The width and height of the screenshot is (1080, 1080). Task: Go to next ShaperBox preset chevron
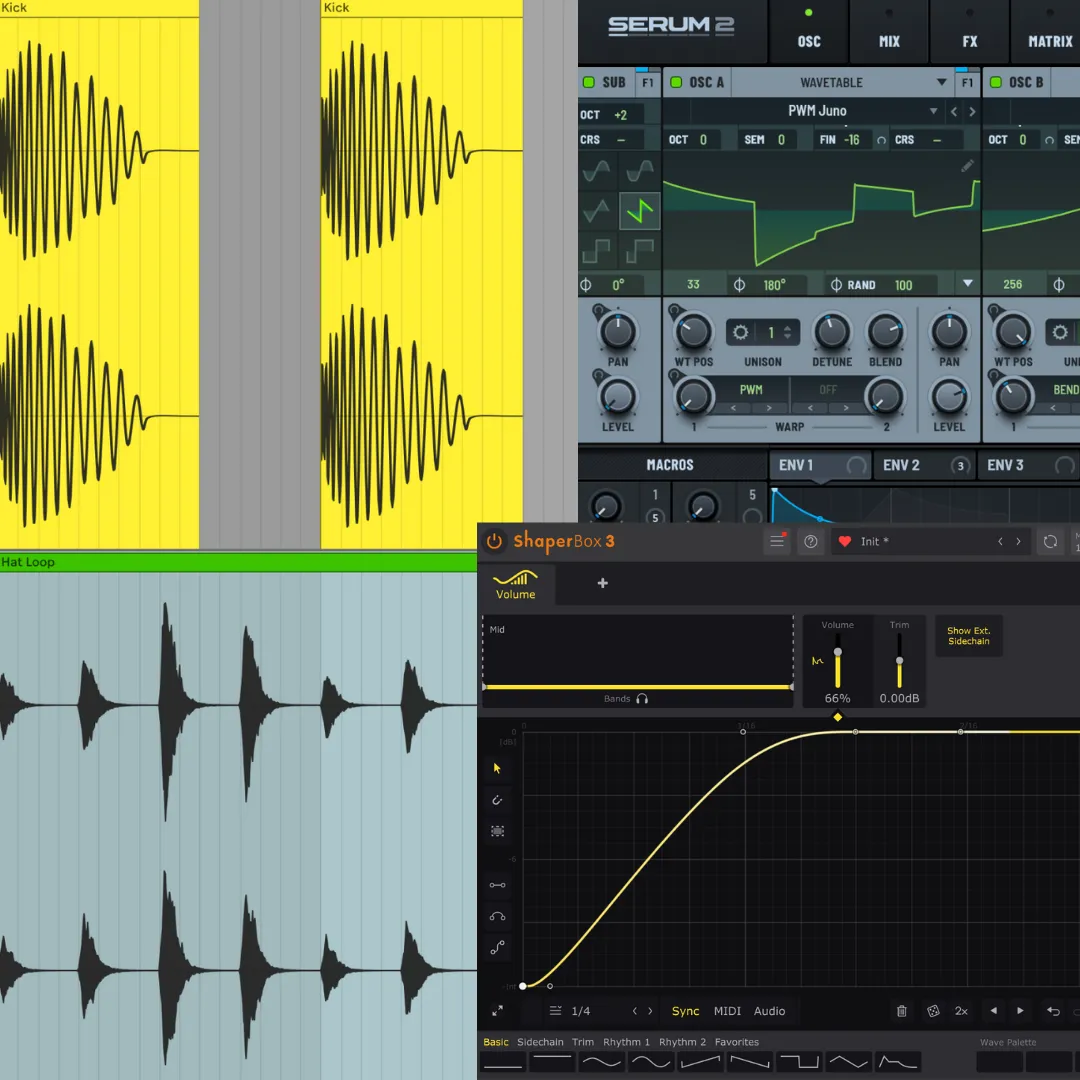tap(1019, 541)
